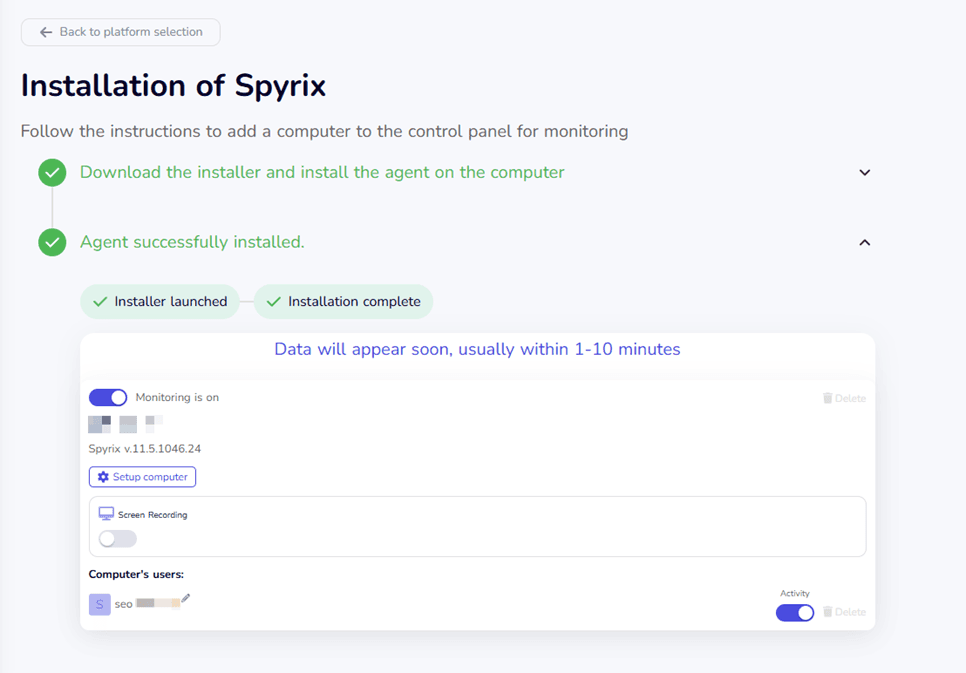Edit user seo name with pencil icon

[185, 598]
